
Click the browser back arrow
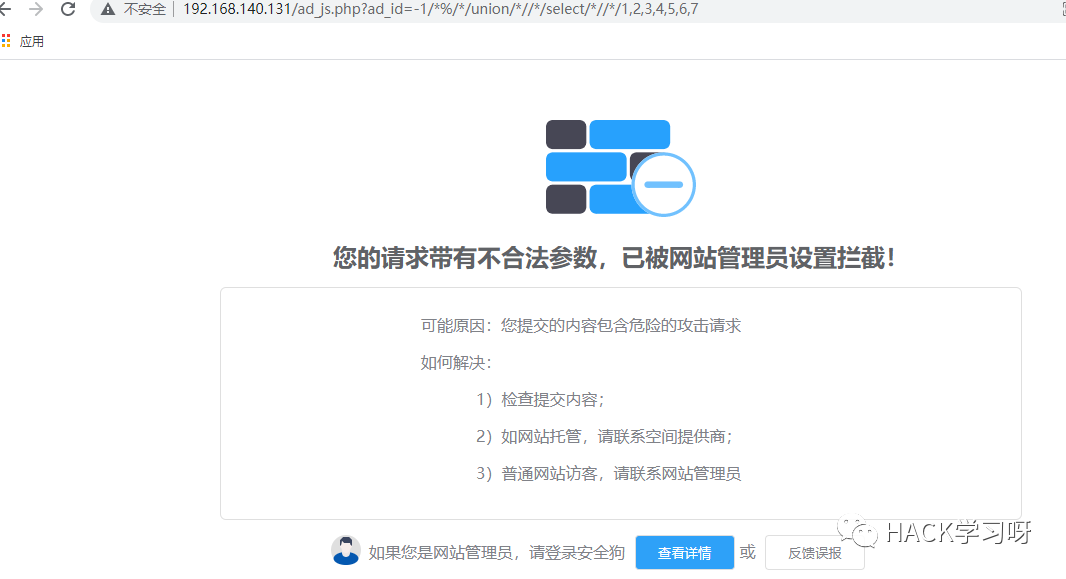click(x=4, y=10)
